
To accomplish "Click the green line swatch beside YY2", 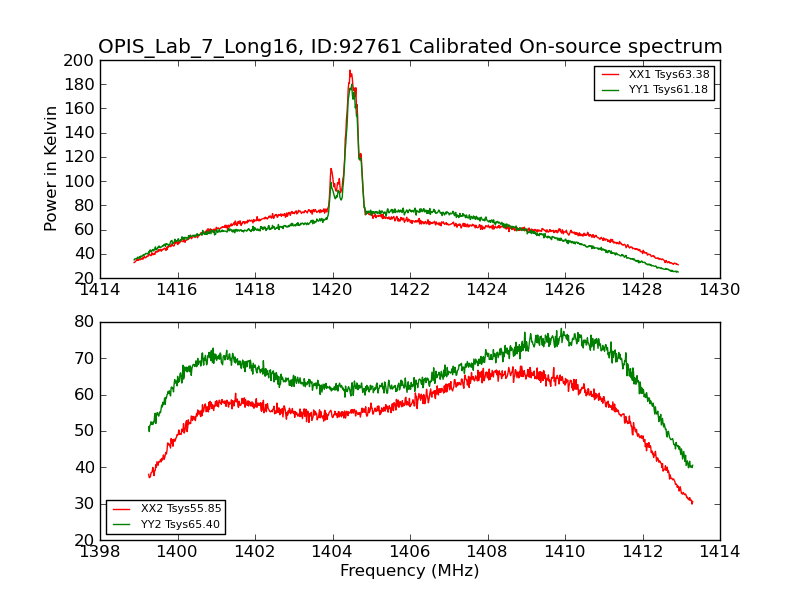I will pyautogui.click(x=123, y=524).
